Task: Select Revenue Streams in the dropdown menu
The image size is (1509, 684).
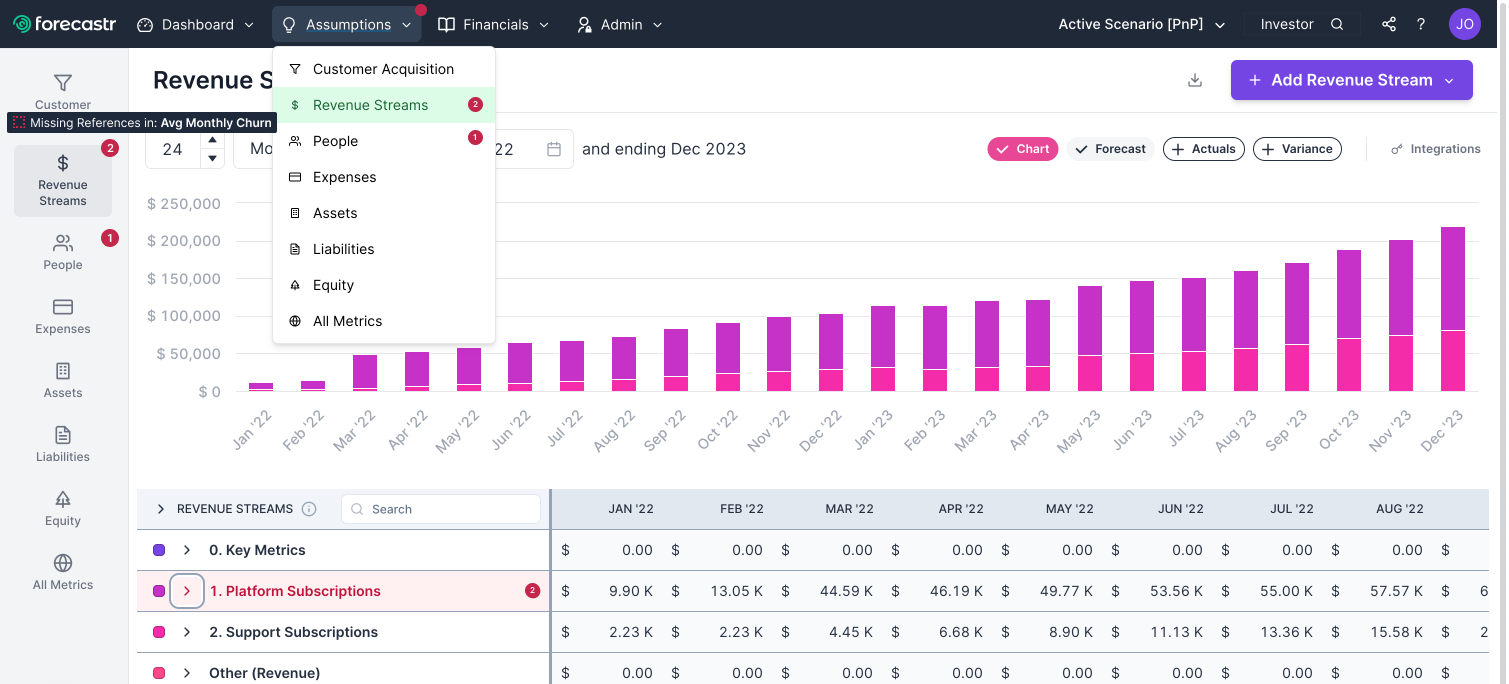Action: point(384,105)
